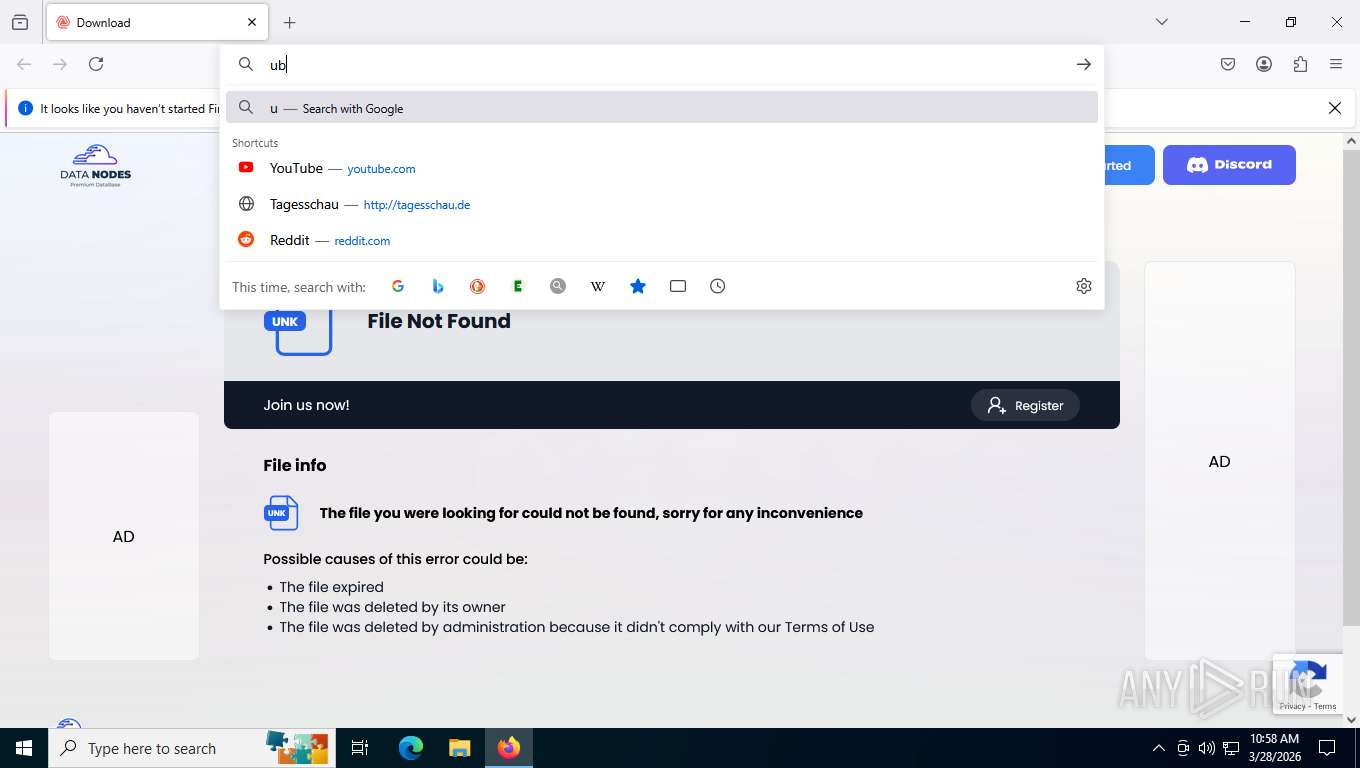
Task: Click the 'Join us now!' text
Action: pyautogui.click(x=306, y=405)
